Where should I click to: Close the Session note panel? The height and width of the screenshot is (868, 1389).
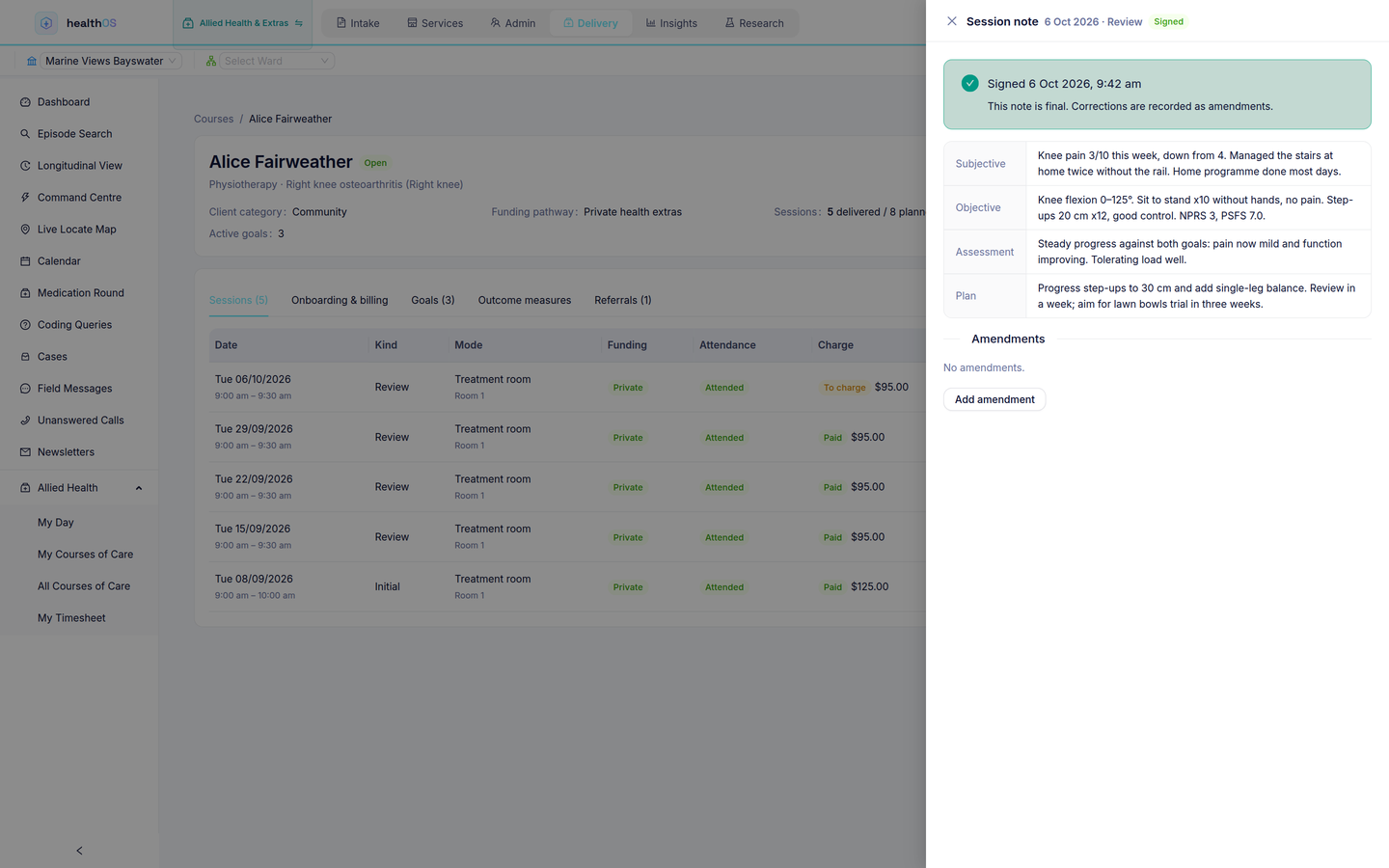952,21
